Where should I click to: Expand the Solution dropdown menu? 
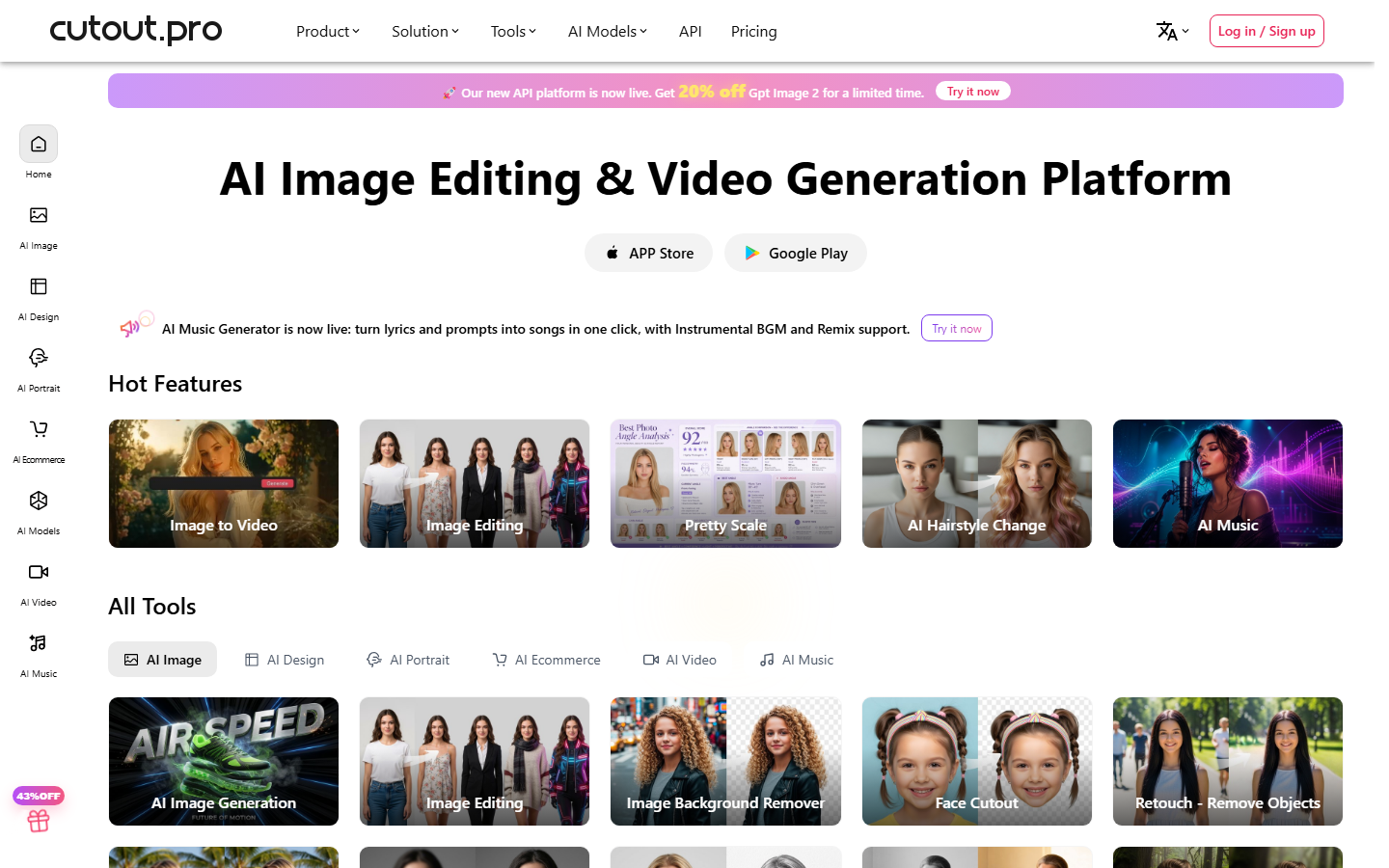click(425, 31)
